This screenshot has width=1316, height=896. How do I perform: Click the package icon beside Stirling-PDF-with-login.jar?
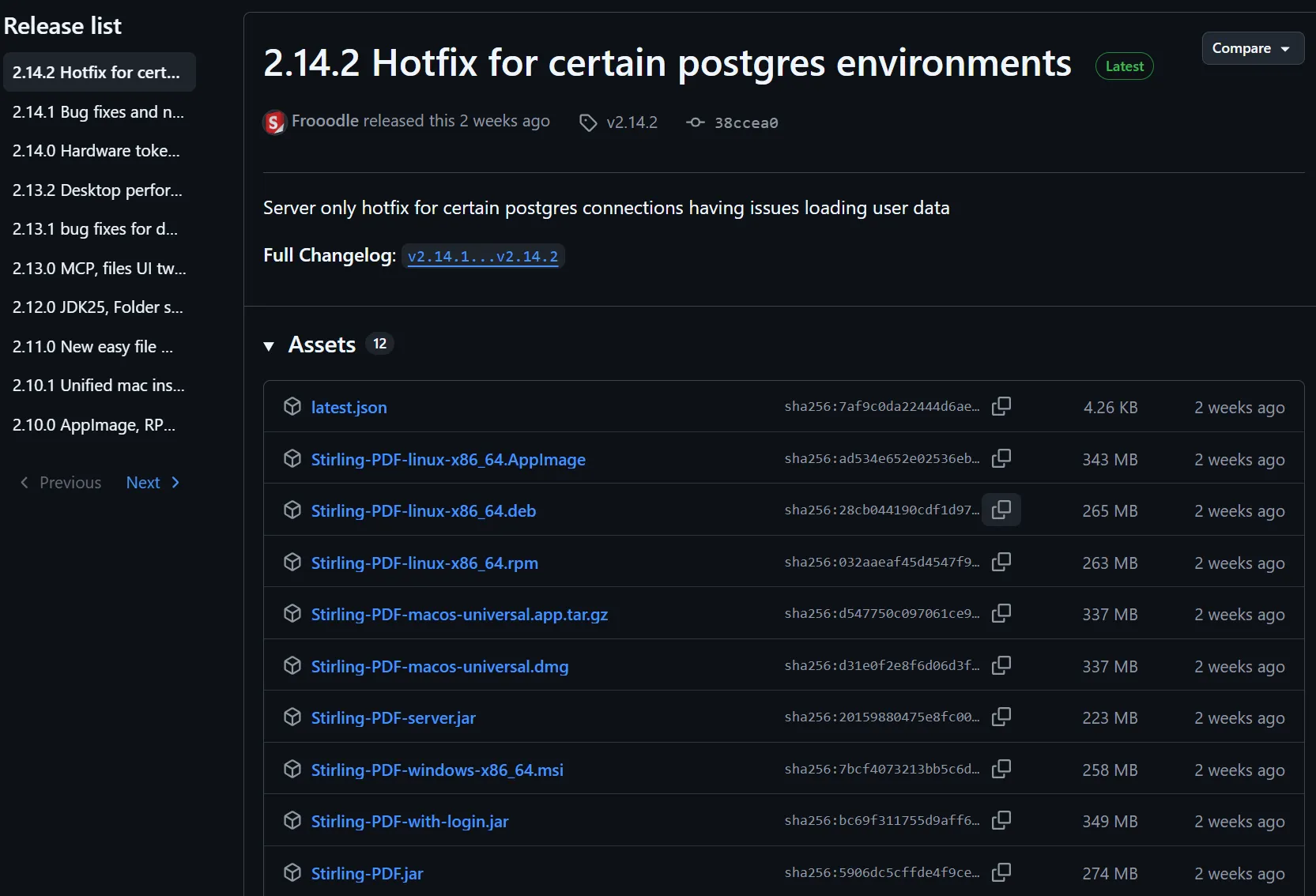click(292, 820)
